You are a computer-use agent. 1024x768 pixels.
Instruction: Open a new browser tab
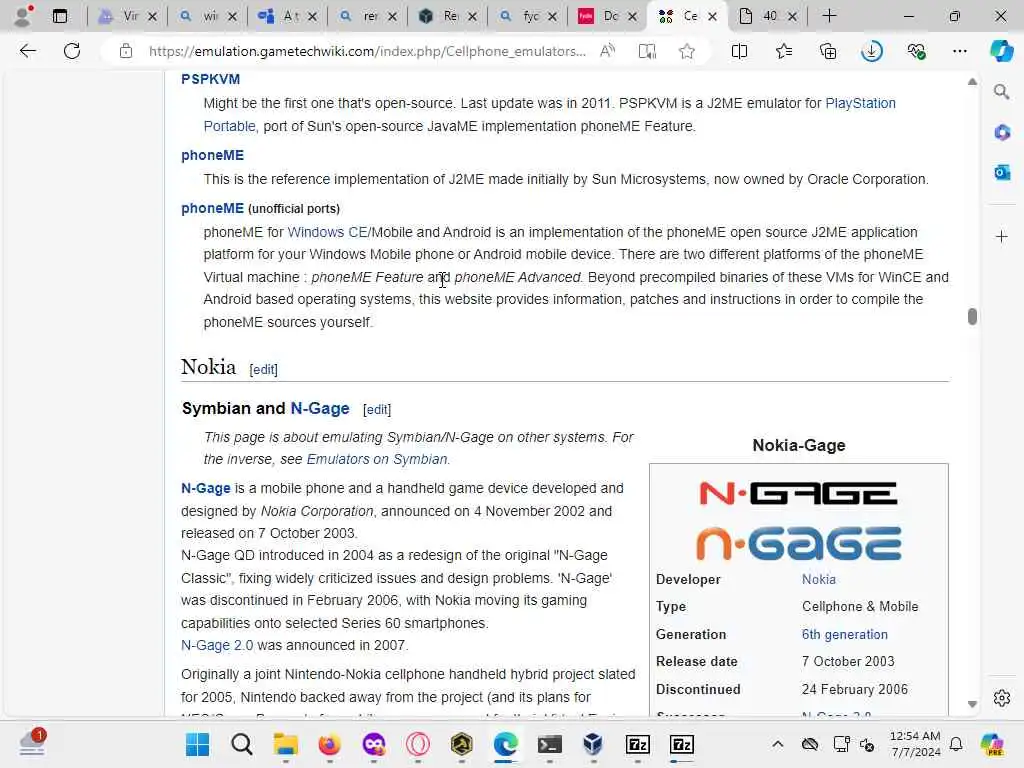[x=829, y=16]
